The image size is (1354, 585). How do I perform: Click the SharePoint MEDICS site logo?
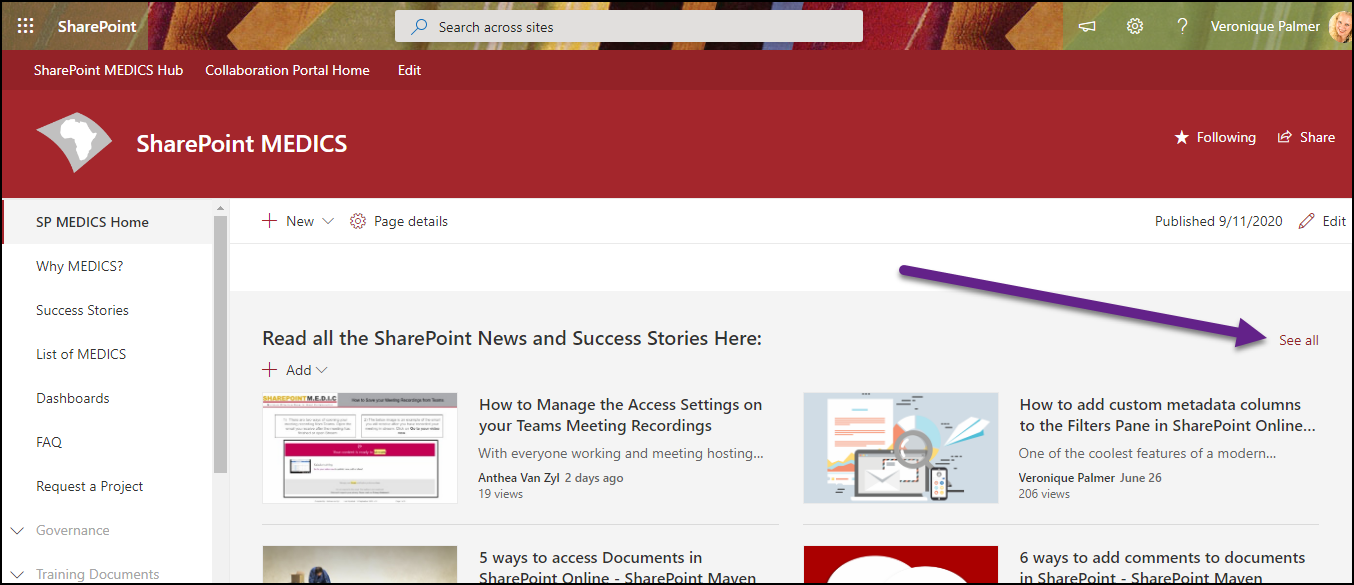74,142
